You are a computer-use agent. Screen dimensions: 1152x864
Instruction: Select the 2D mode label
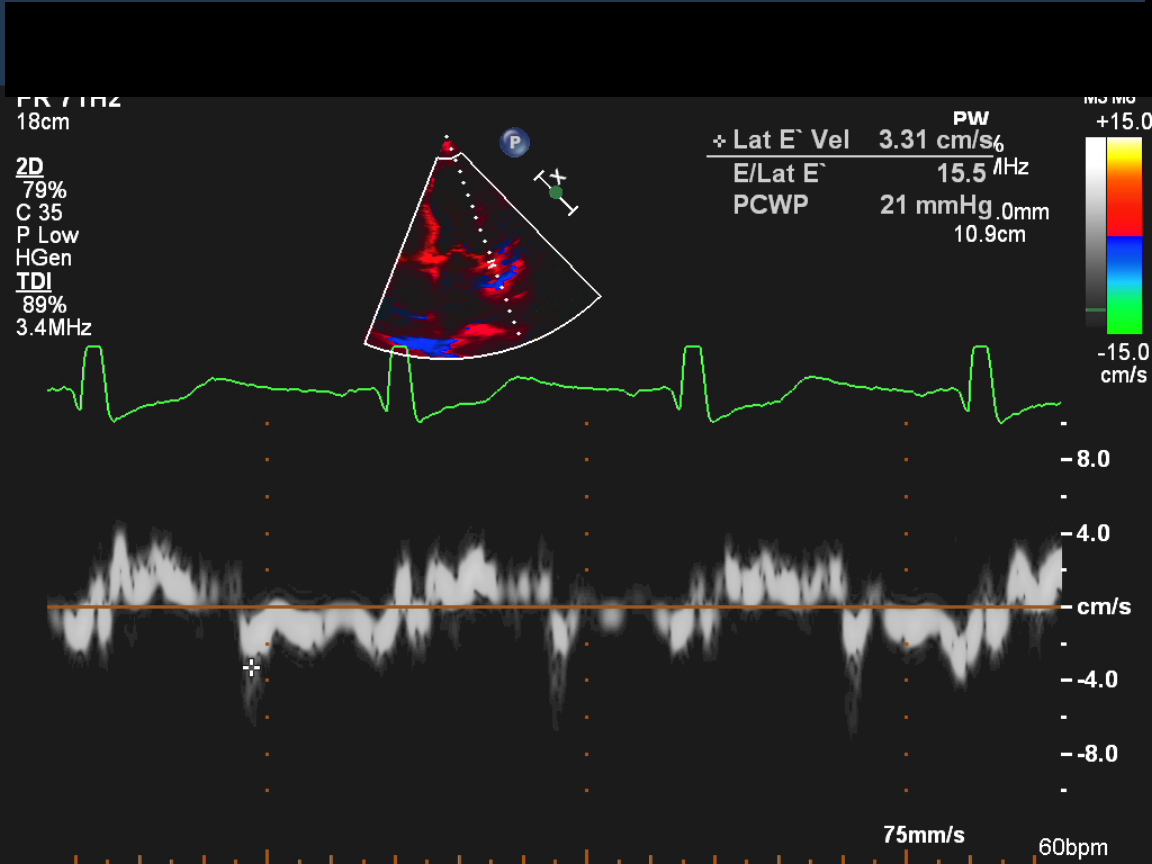pyautogui.click(x=30, y=167)
